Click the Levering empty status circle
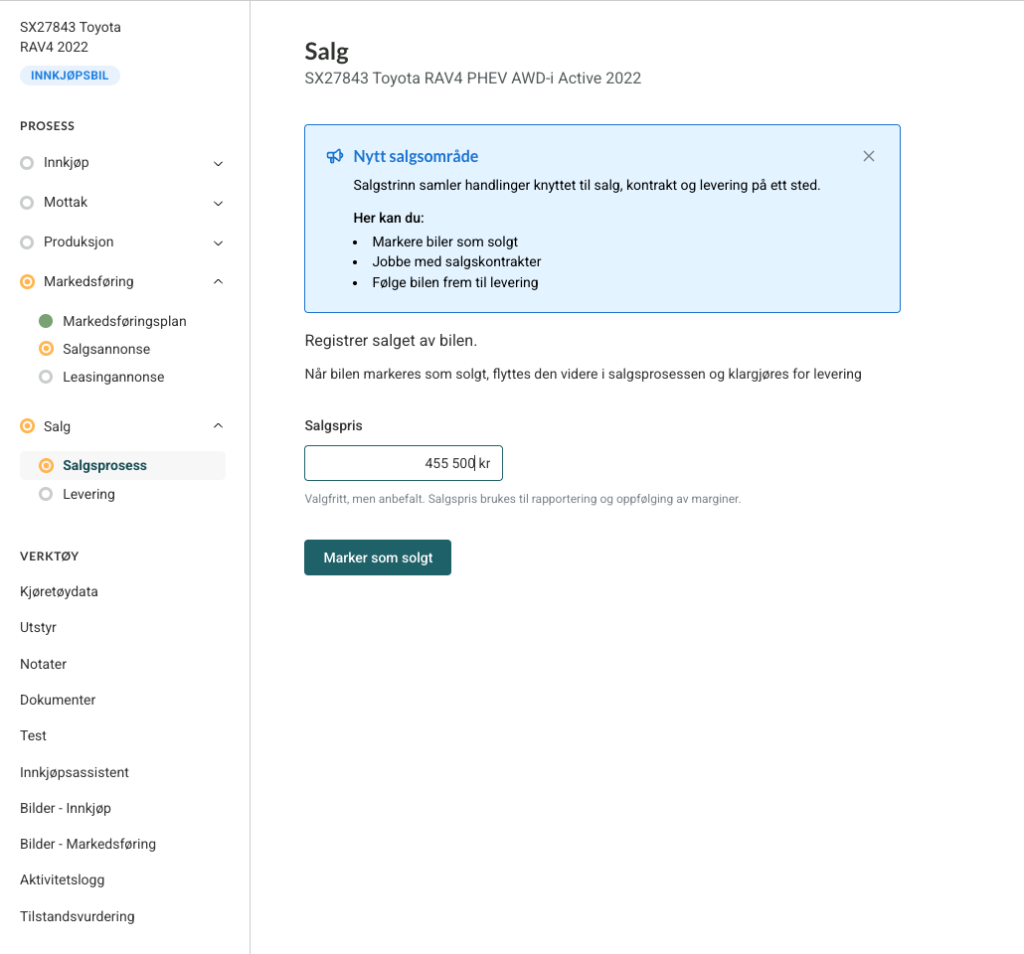1024x954 pixels. pos(45,494)
